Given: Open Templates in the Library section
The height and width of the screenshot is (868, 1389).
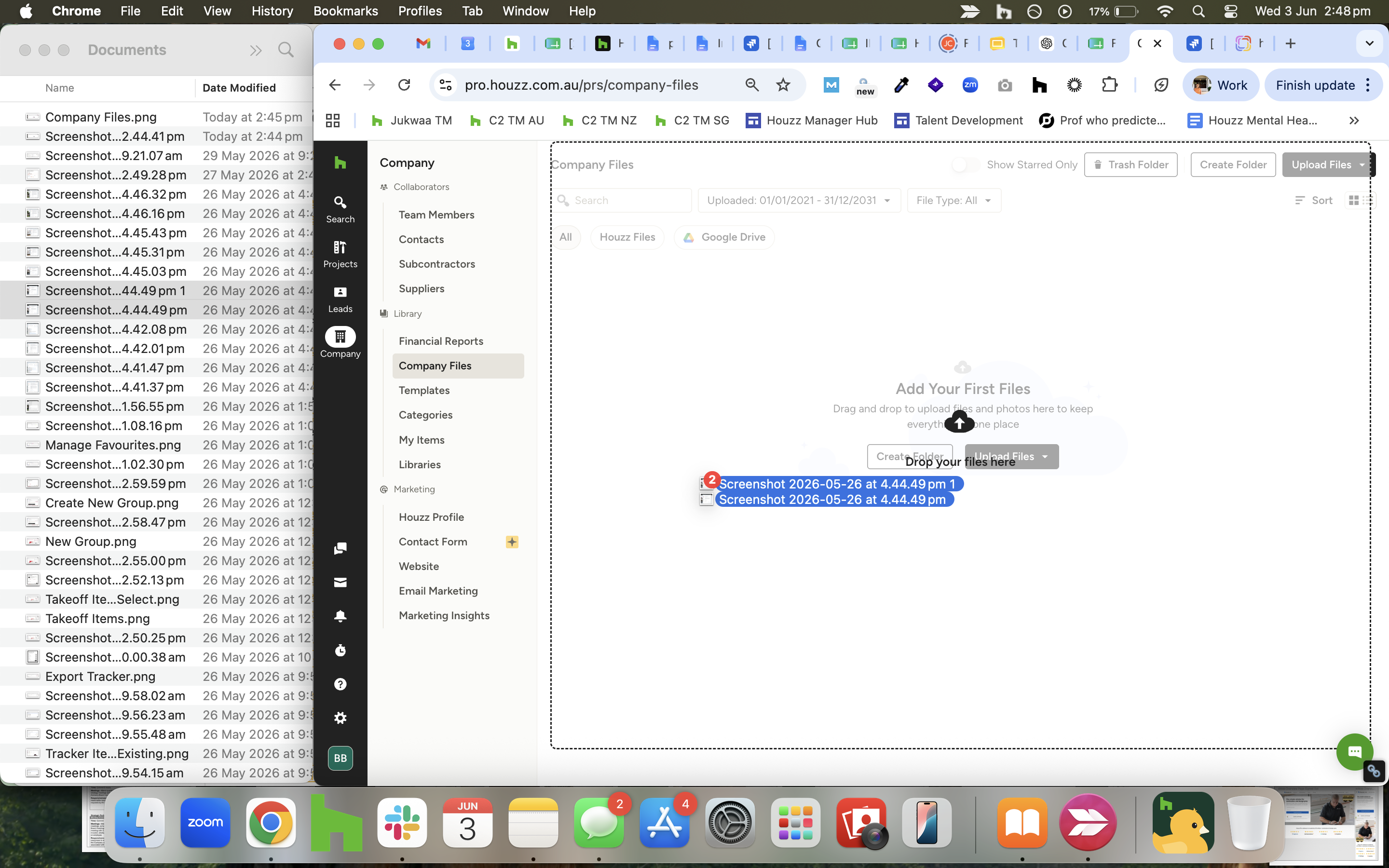Looking at the screenshot, I should (x=424, y=391).
